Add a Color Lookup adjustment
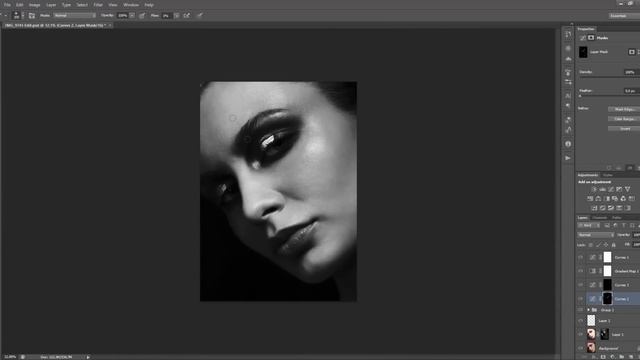The width and height of the screenshot is (640, 360). [x=632, y=199]
